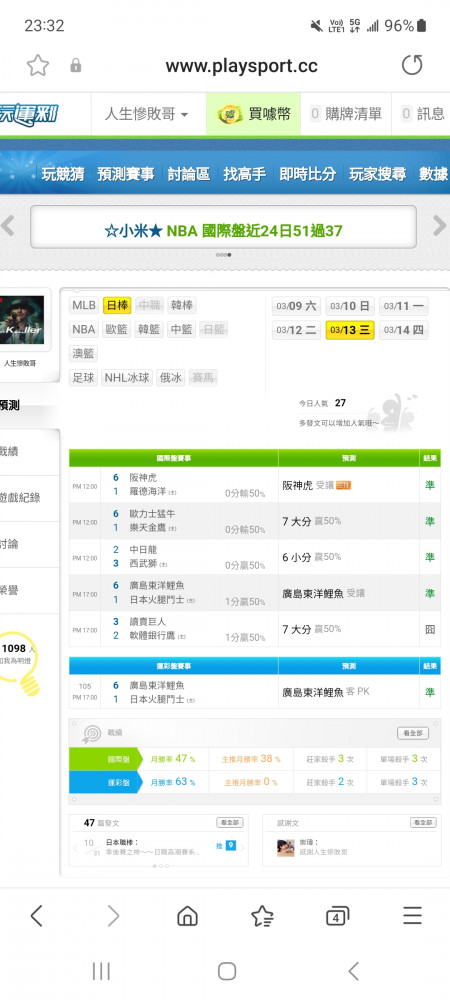
Task: Click the 買噱幣 button
Action: click(x=254, y=114)
